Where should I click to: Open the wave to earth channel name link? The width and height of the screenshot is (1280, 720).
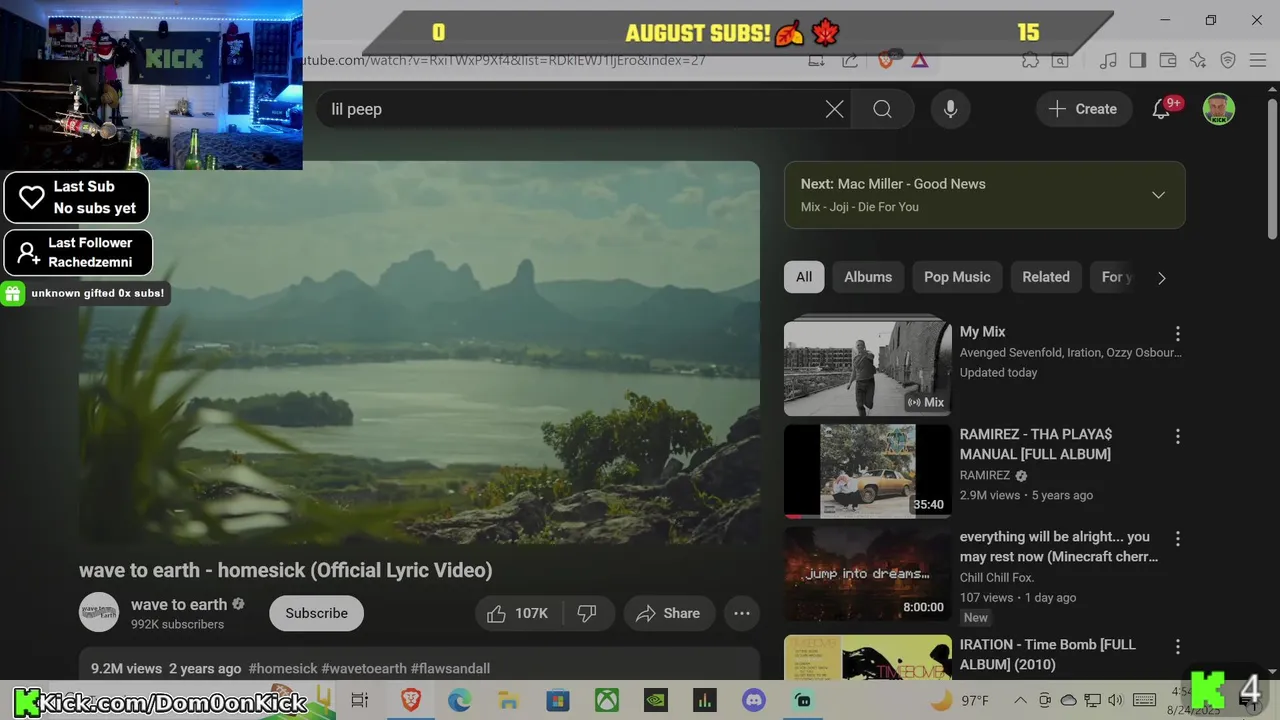(179, 604)
